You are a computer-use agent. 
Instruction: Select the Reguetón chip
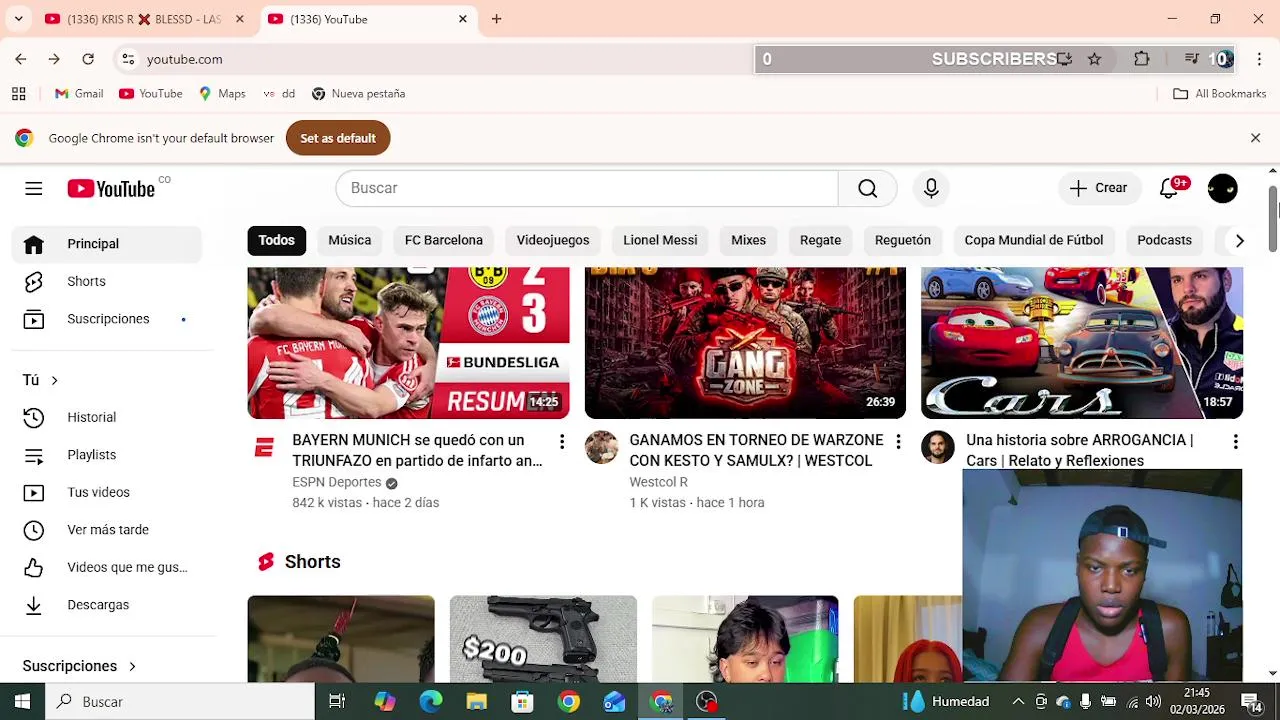903,240
